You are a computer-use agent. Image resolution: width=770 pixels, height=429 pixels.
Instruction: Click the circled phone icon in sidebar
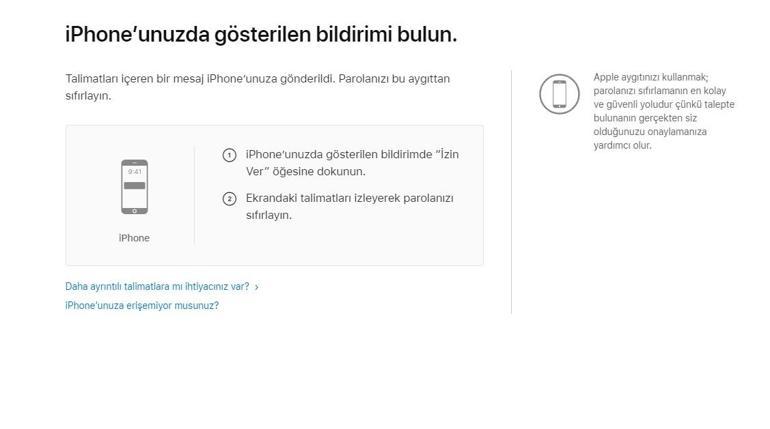pos(559,93)
